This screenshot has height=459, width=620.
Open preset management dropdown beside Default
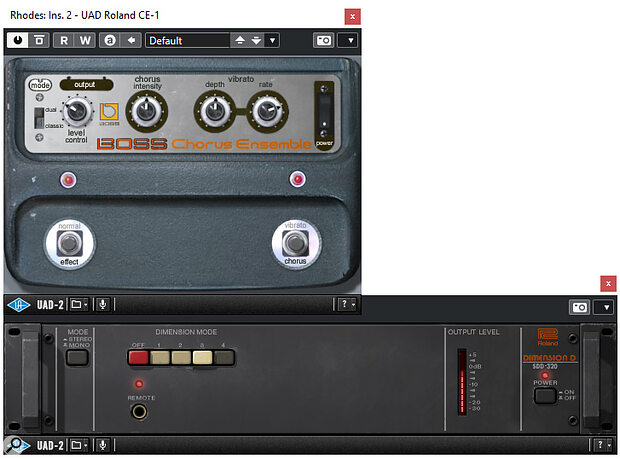[272, 40]
